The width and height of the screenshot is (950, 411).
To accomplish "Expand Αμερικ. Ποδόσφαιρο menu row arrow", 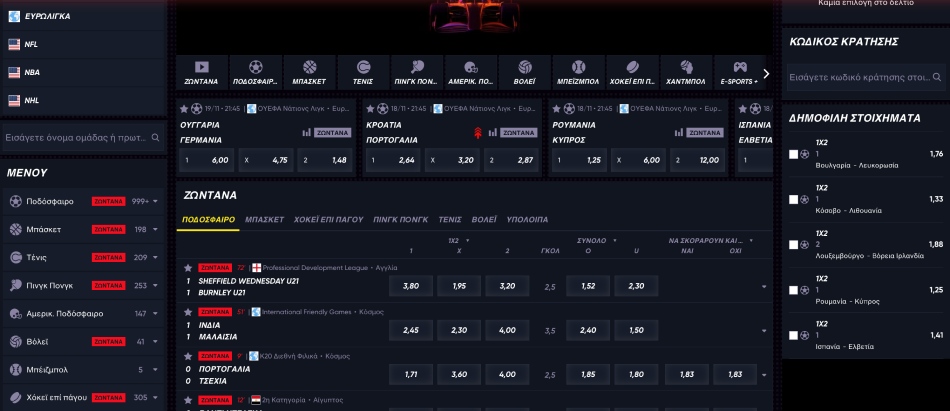I will (x=156, y=314).
